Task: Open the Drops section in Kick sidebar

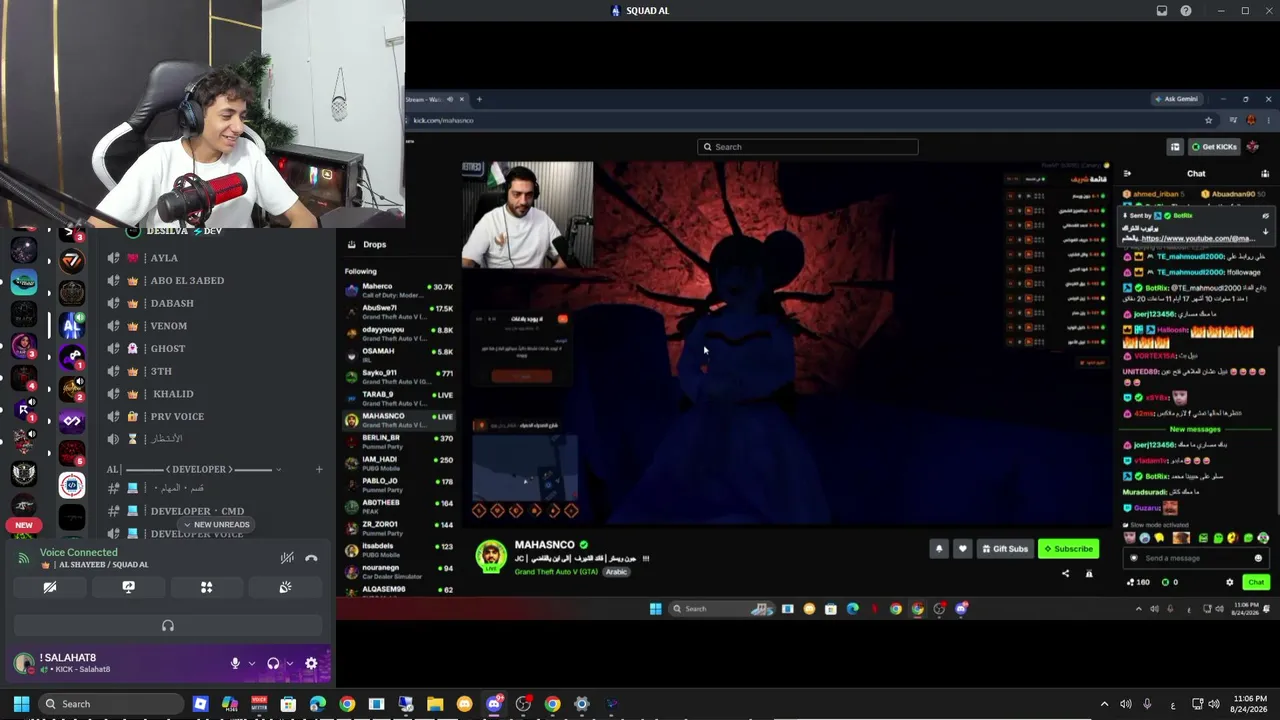Action: pyautogui.click(x=374, y=244)
